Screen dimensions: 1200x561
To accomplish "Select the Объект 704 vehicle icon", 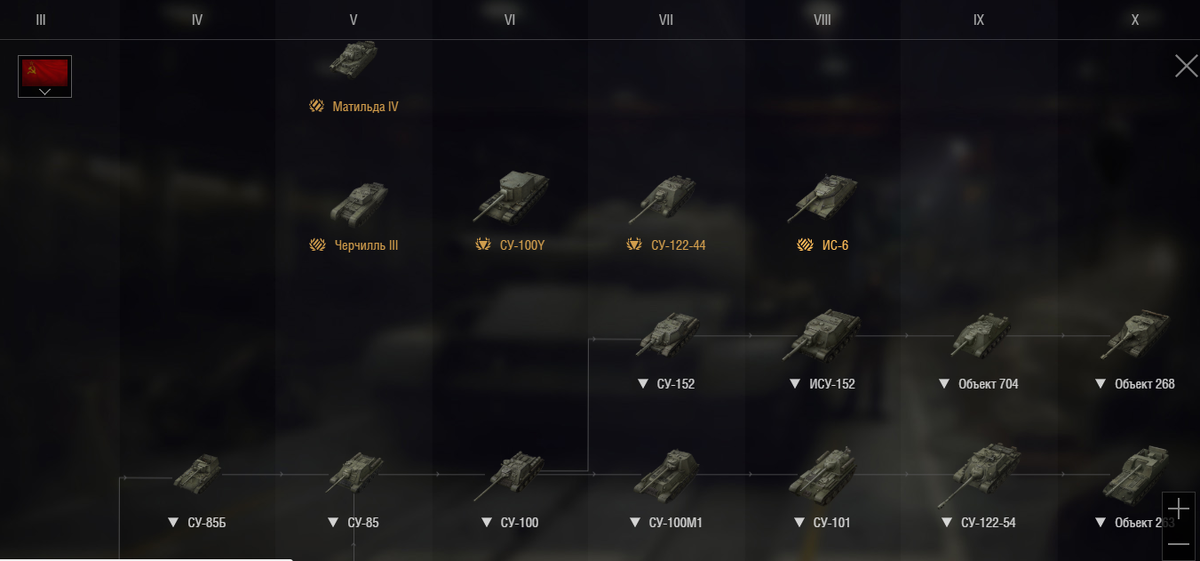I will [979, 336].
